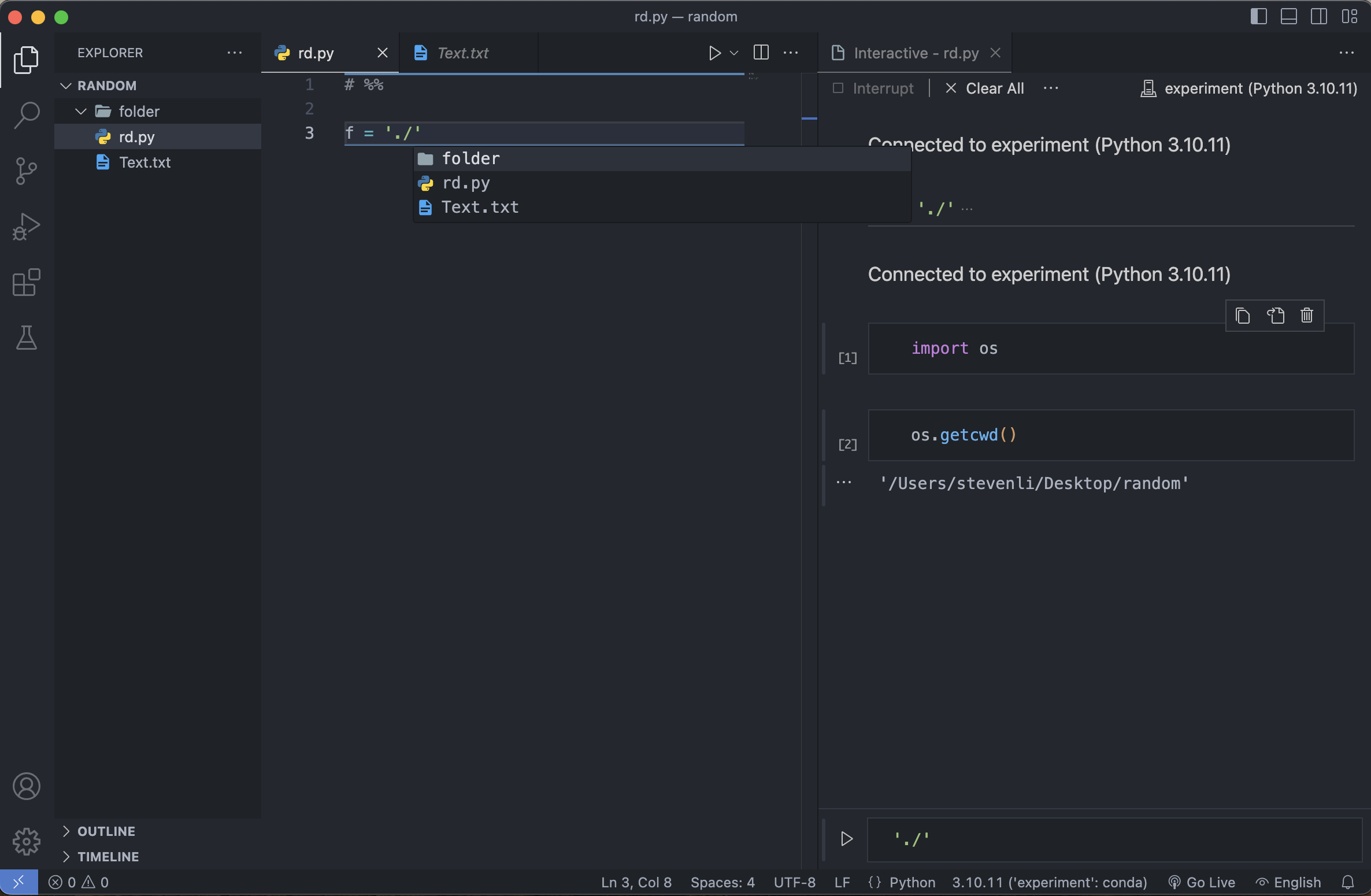This screenshot has width=1371, height=896.
Task: Open the Source Control view
Action: tap(27, 171)
